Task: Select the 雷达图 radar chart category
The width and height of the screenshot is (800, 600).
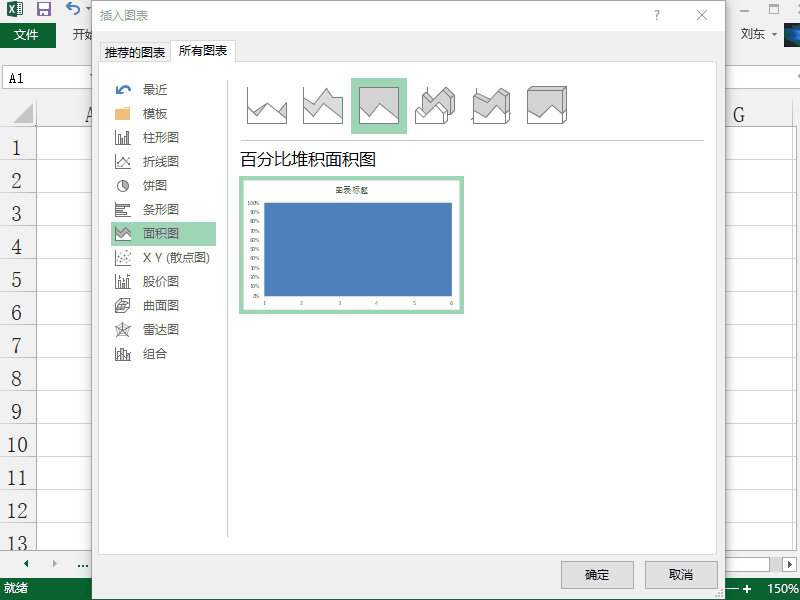Action: (x=163, y=330)
